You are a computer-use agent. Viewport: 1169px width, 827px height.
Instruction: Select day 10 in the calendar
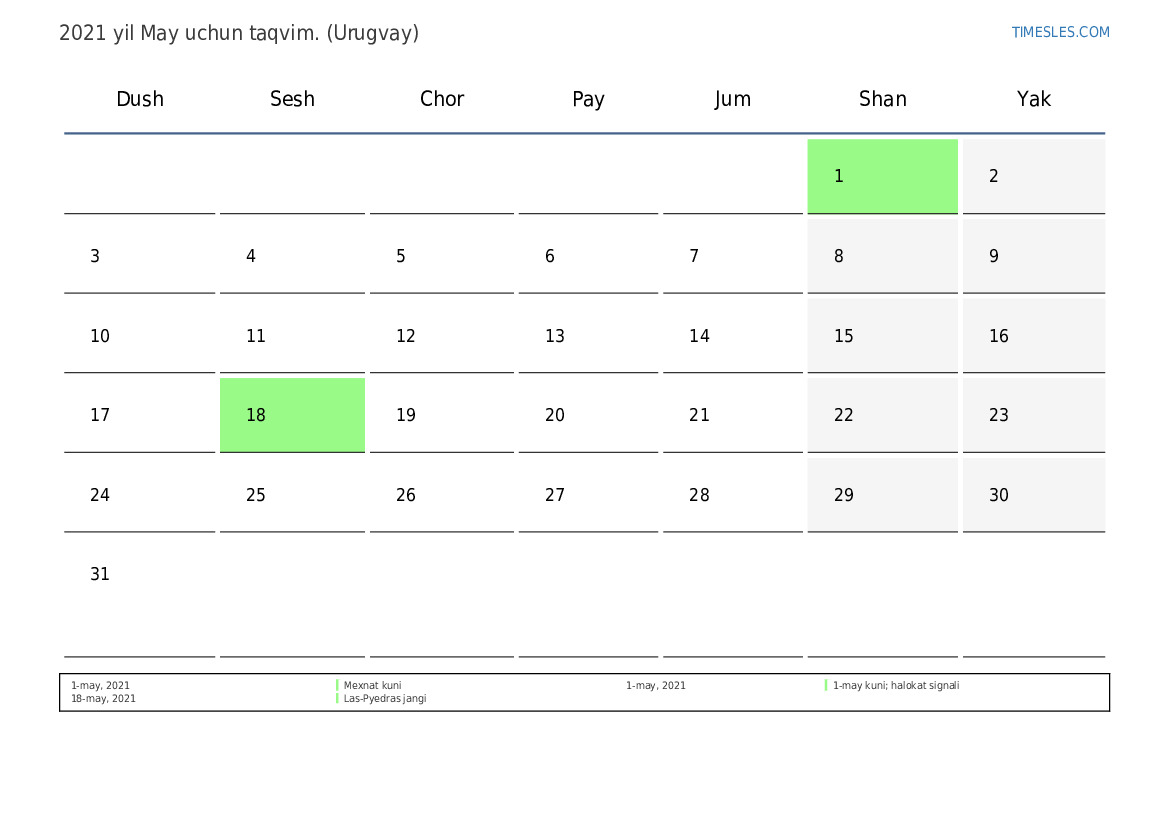coord(139,336)
